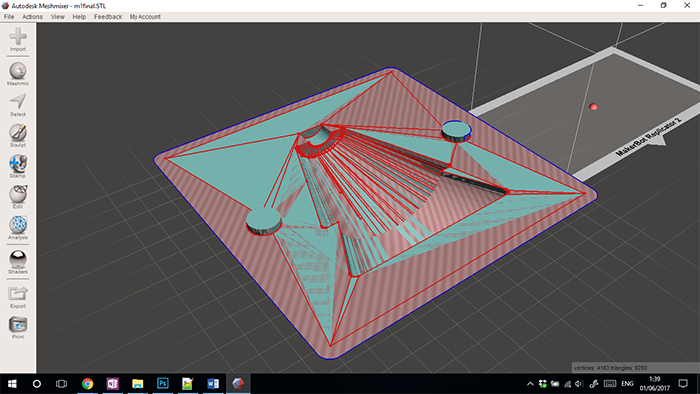Launch Google Chrome from the taskbar
This screenshot has height=394, width=700.
[88, 384]
